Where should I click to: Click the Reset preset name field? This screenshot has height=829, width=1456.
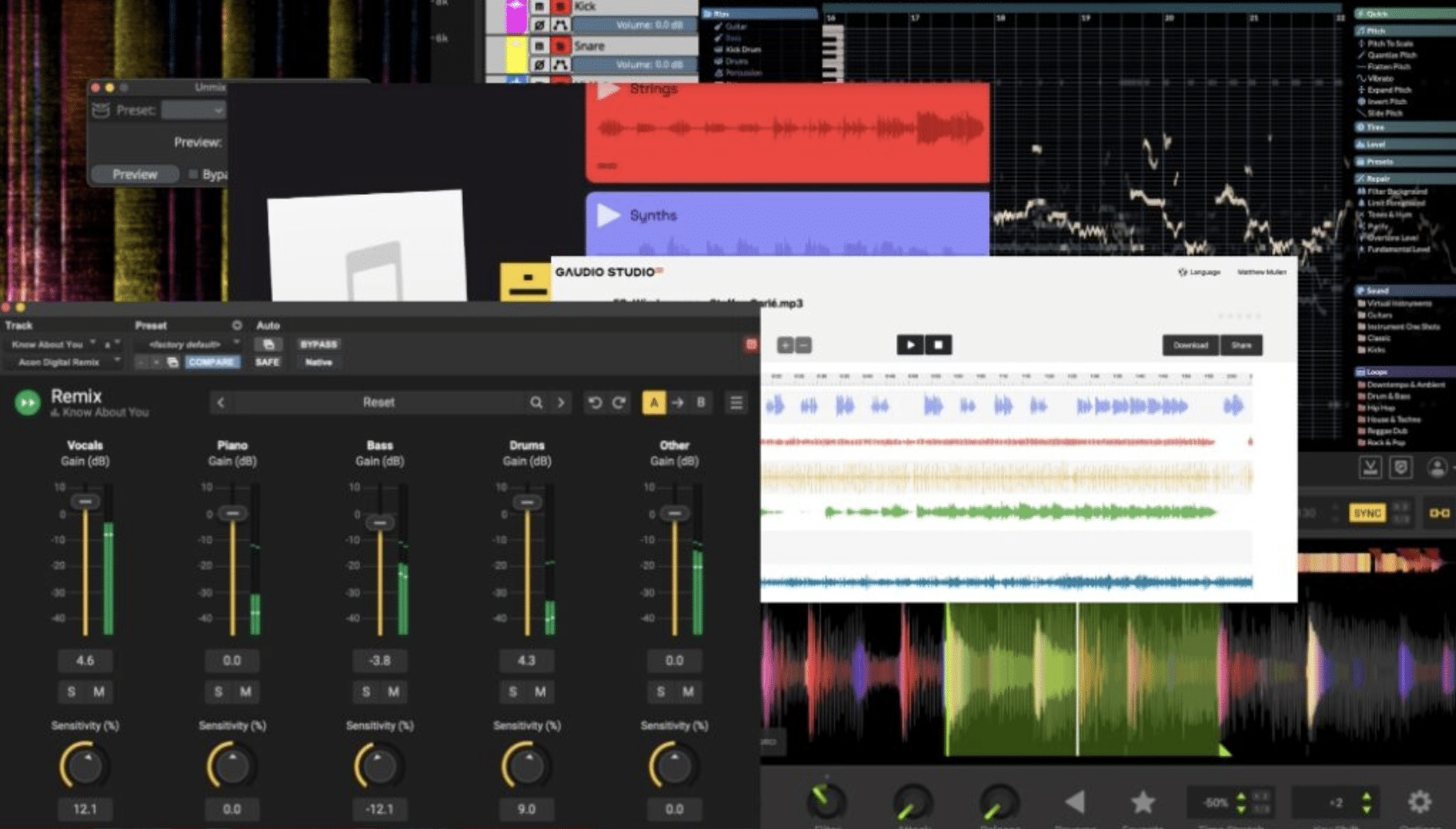point(378,403)
